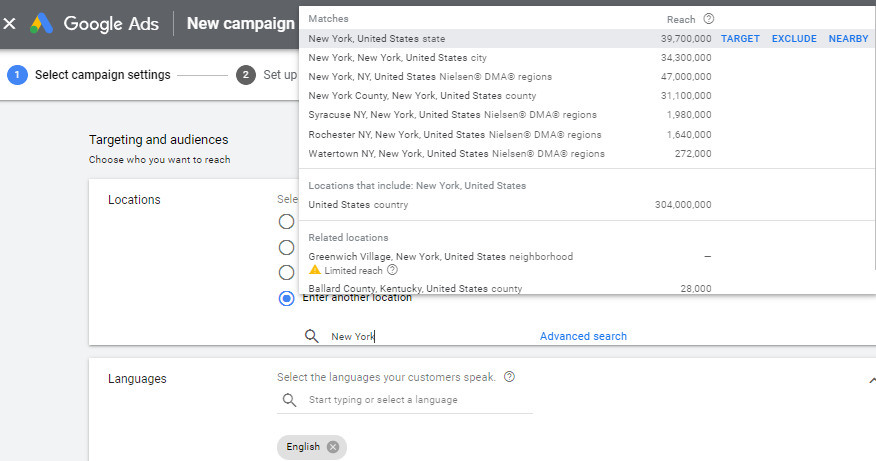The height and width of the screenshot is (461, 876).
Task: Click the Limited reach help icon
Action: point(392,270)
